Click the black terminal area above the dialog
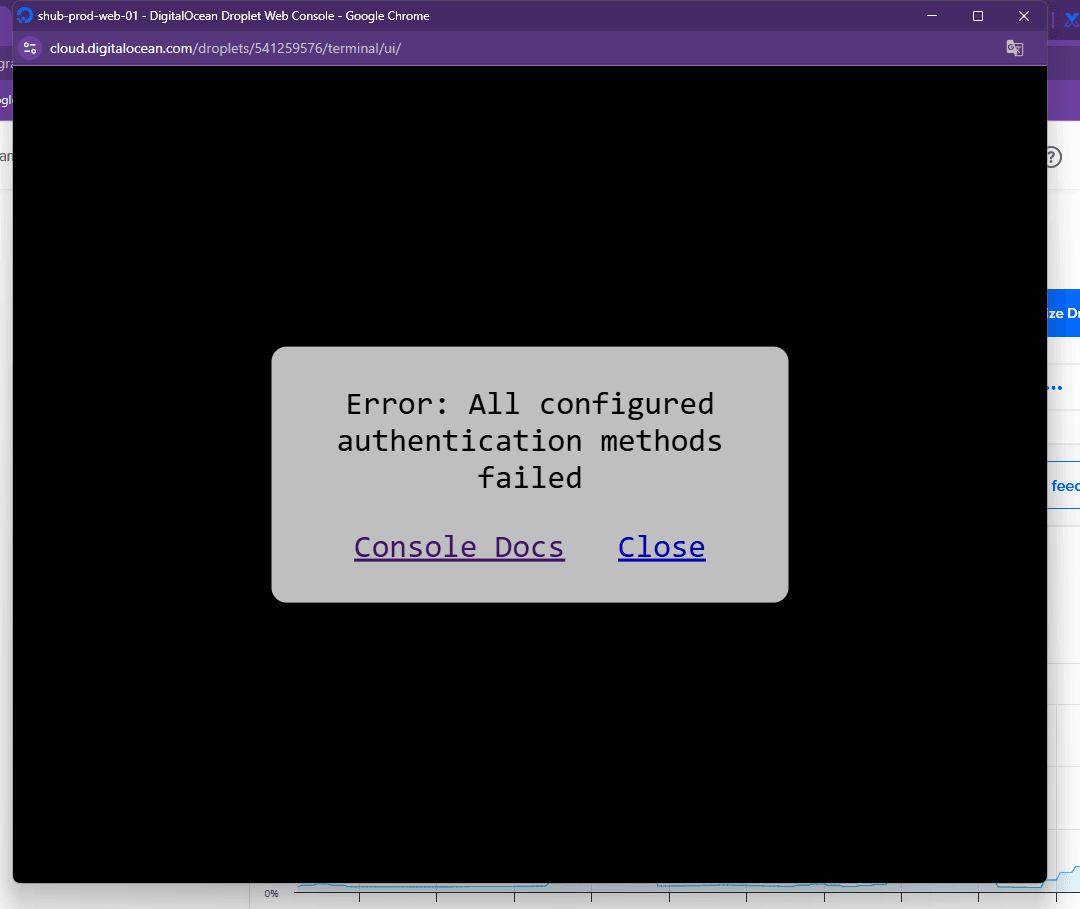 [529, 200]
